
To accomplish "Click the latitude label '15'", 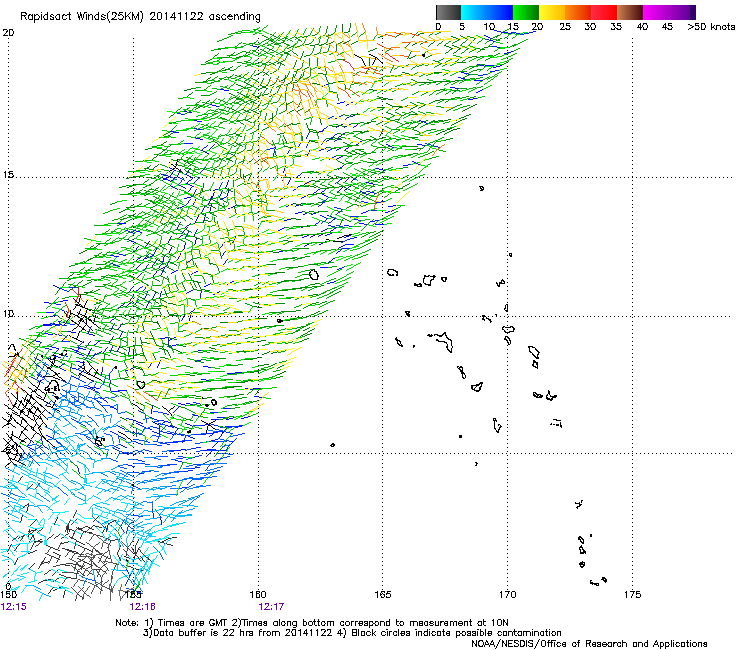I will (x=8, y=175).
